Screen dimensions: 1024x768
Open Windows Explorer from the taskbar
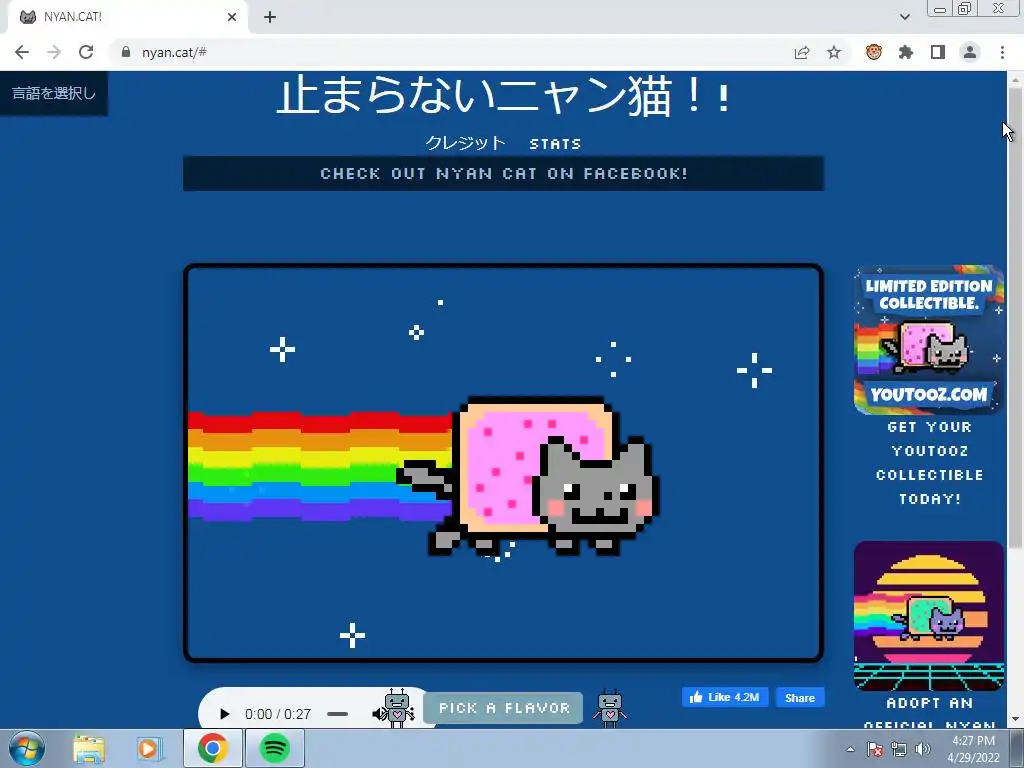tap(89, 749)
